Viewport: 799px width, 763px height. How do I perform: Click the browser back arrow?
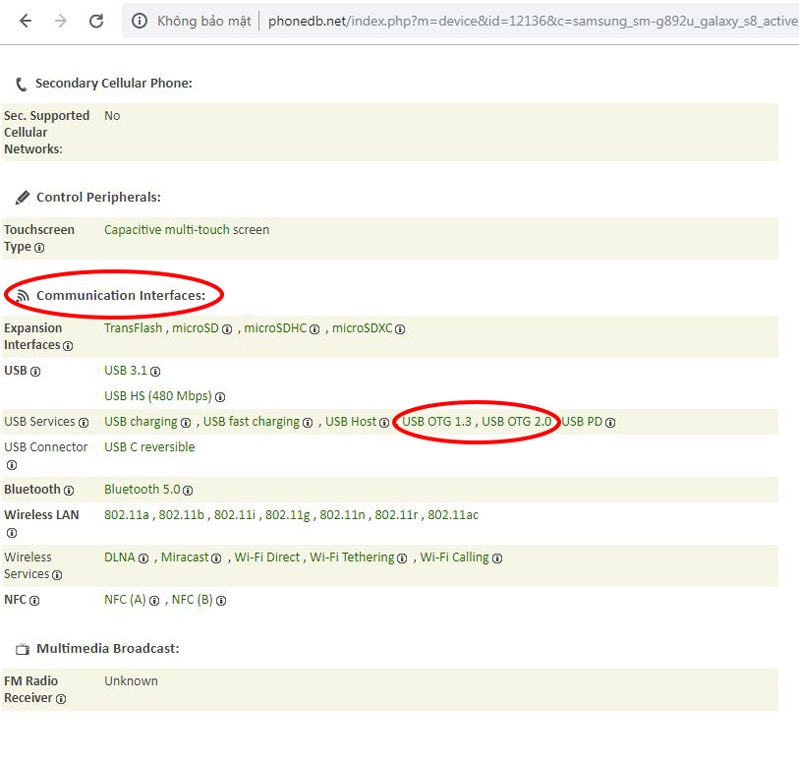(25, 21)
